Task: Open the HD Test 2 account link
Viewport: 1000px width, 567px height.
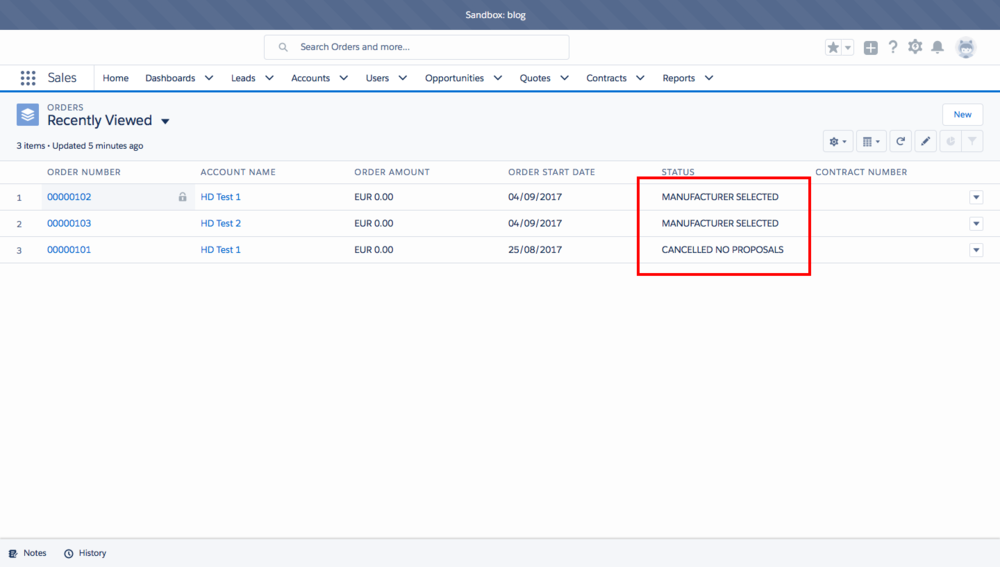Action: (x=221, y=223)
